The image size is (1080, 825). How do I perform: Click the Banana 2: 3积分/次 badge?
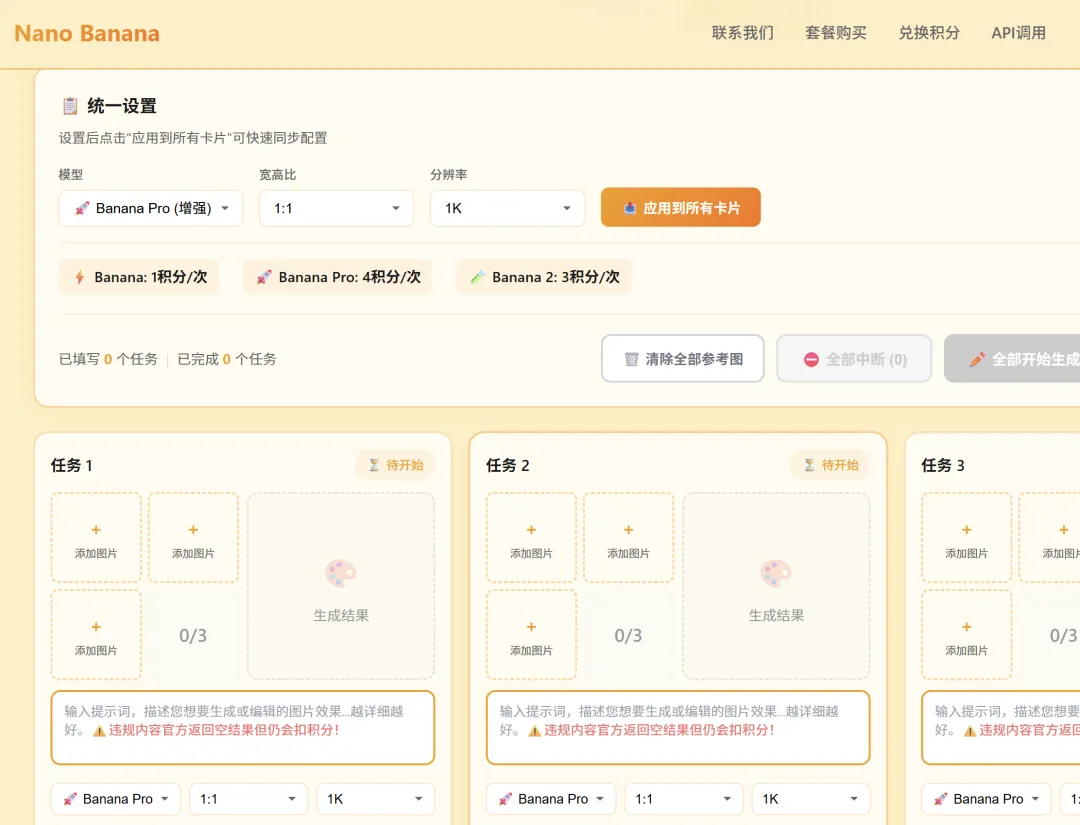543,277
